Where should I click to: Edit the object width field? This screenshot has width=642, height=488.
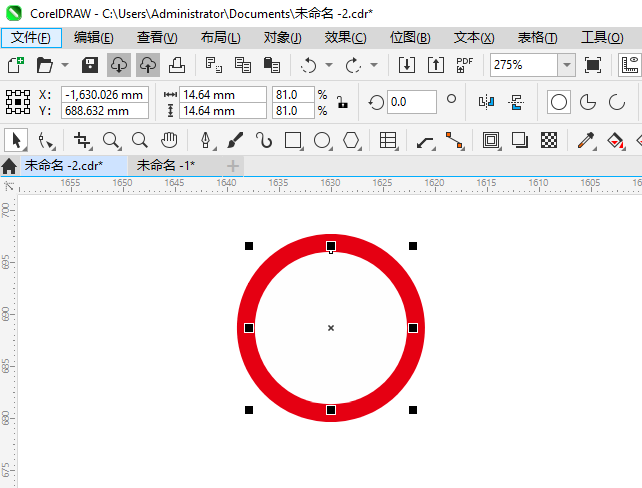click(x=223, y=95)
